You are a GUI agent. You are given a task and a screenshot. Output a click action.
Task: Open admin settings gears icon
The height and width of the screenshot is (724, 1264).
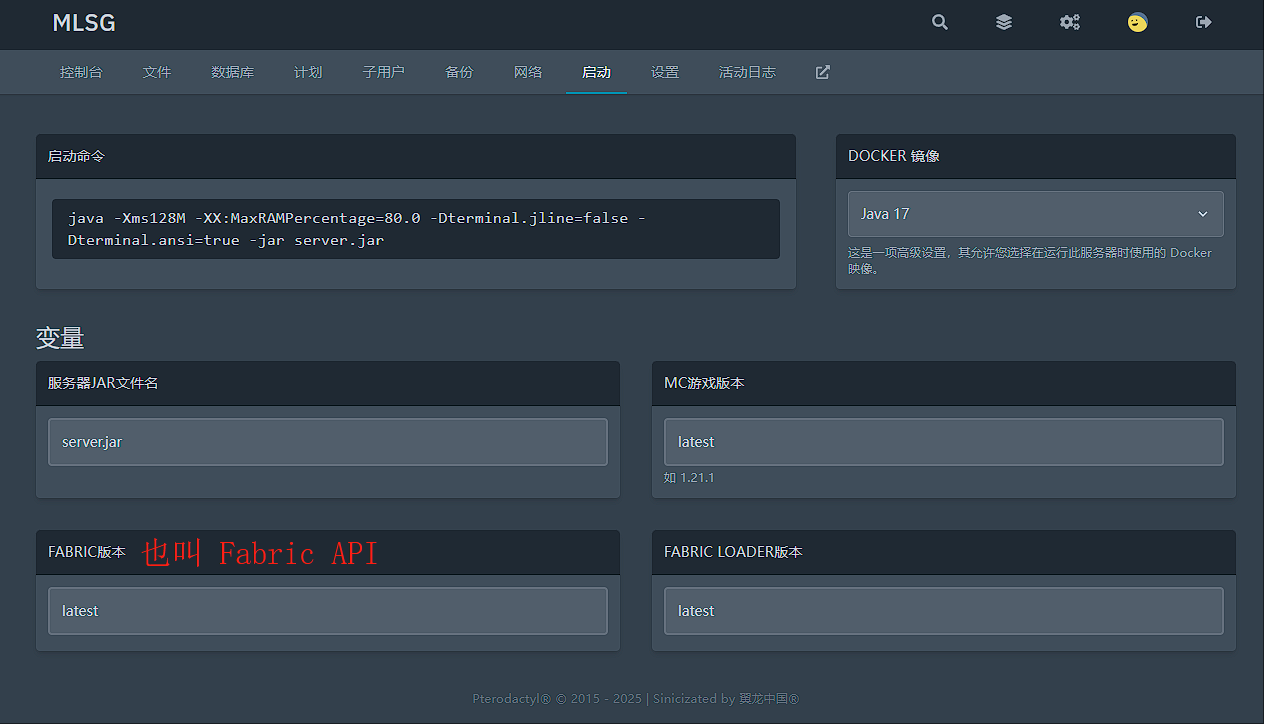[x=1070, y=22]
